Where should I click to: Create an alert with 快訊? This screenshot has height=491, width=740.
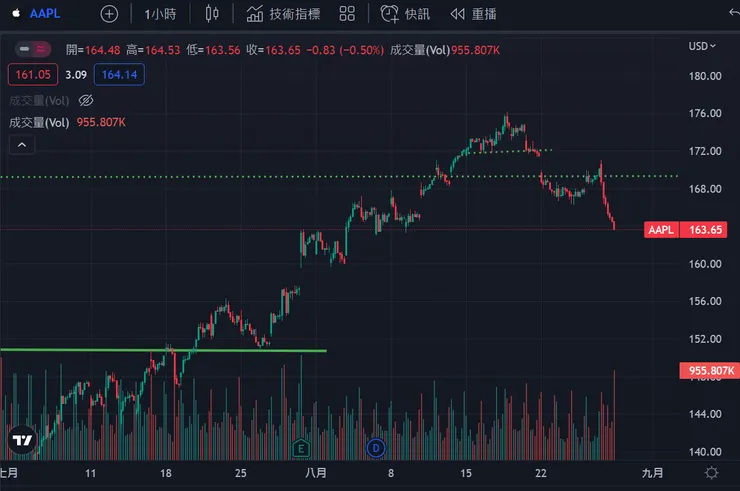[404, 14]
